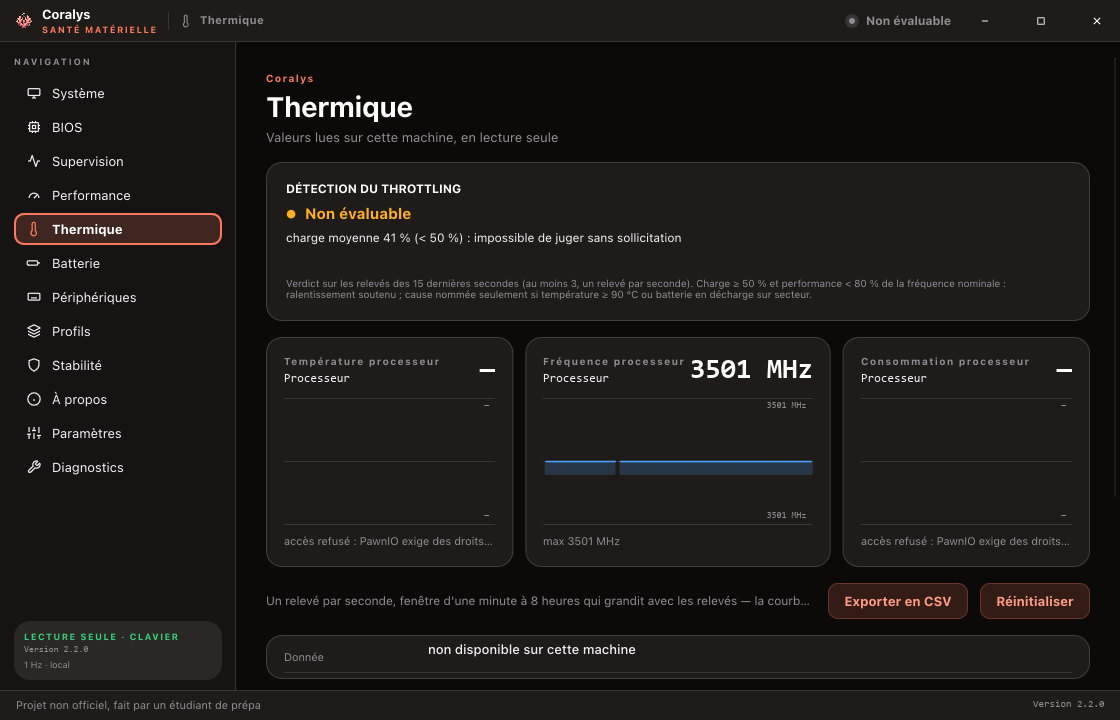Image resolution: width=1120 pixels, height=720 pixels.
Task: Select the Batterie navigation item
Action: click(118, 264)
